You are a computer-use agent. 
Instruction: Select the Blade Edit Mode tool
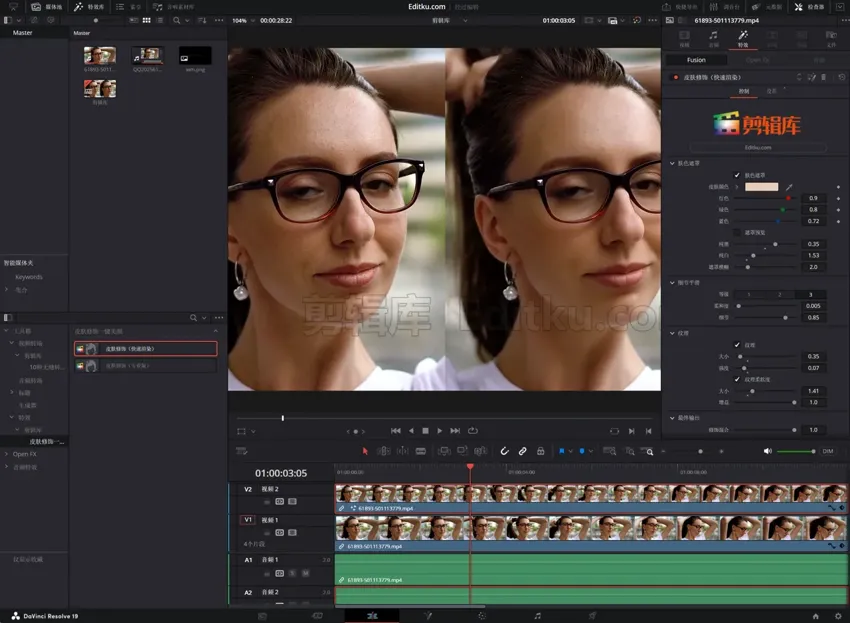(x=421, y=451)
